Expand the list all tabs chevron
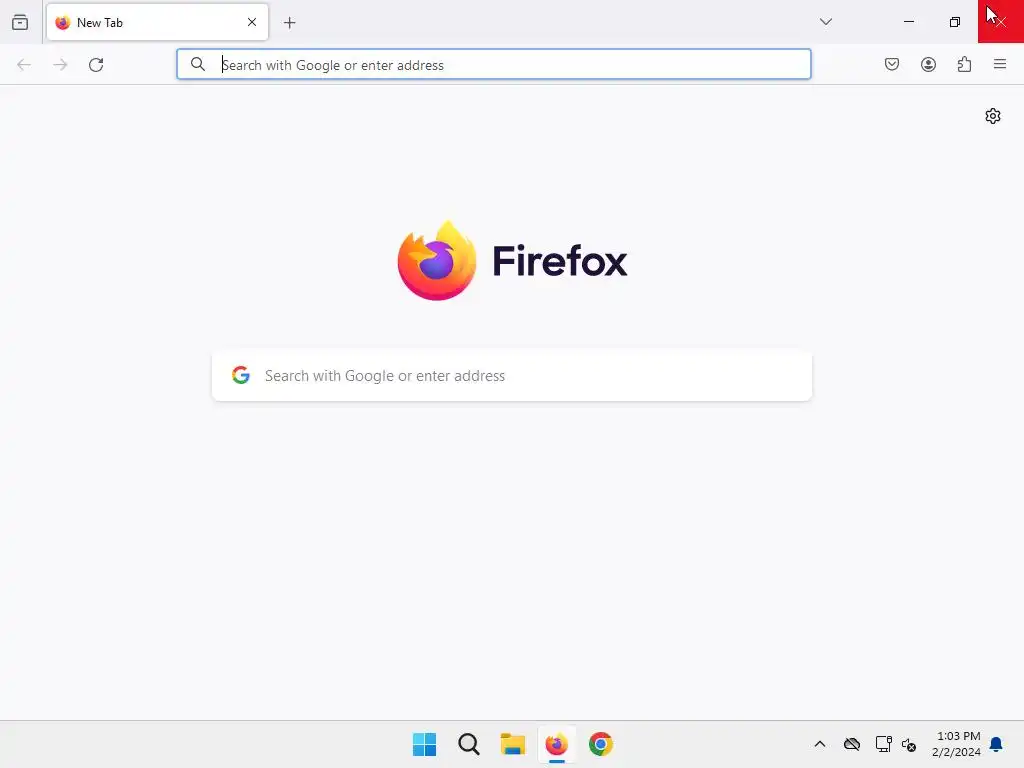Screen dimensions: 1024x768 (825, 22)
